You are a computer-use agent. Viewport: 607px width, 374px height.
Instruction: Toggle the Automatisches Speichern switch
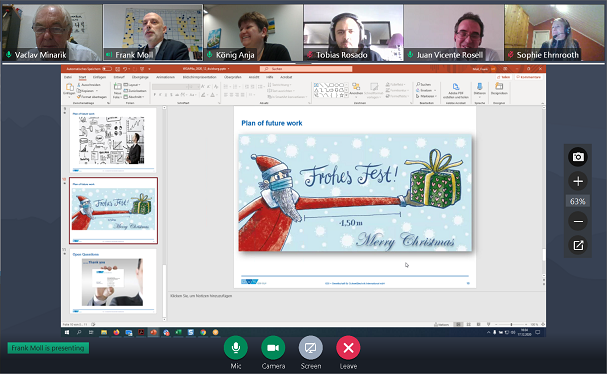[x=107, y=69]
